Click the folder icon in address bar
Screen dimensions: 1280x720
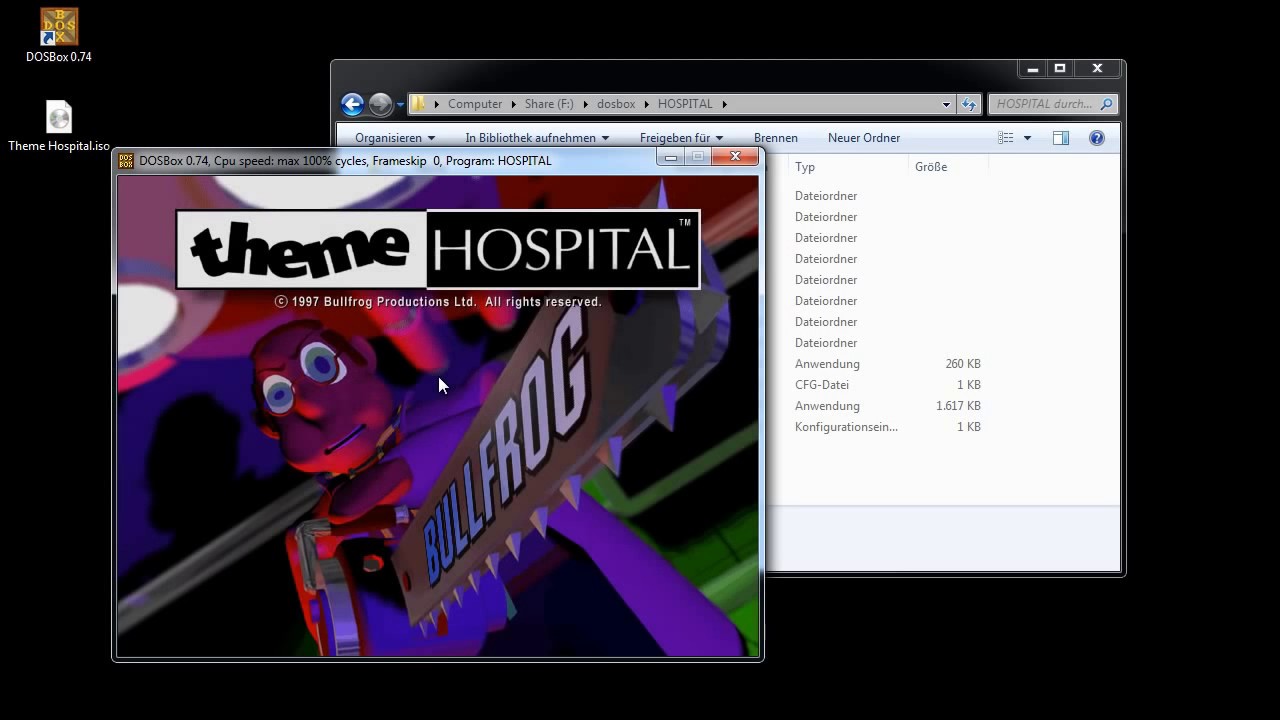[420, 104]
